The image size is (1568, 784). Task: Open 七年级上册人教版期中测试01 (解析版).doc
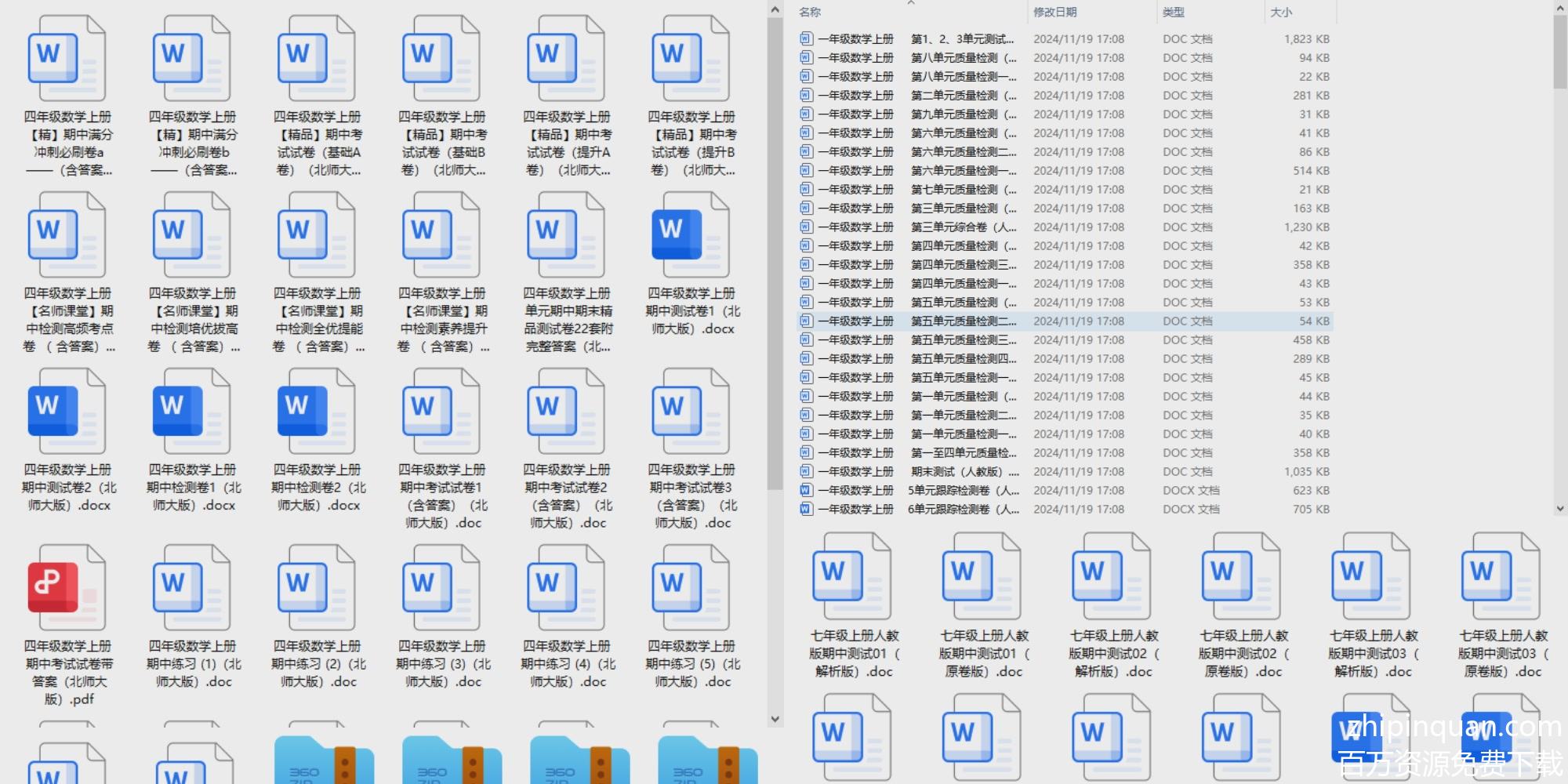click(853, 576)
